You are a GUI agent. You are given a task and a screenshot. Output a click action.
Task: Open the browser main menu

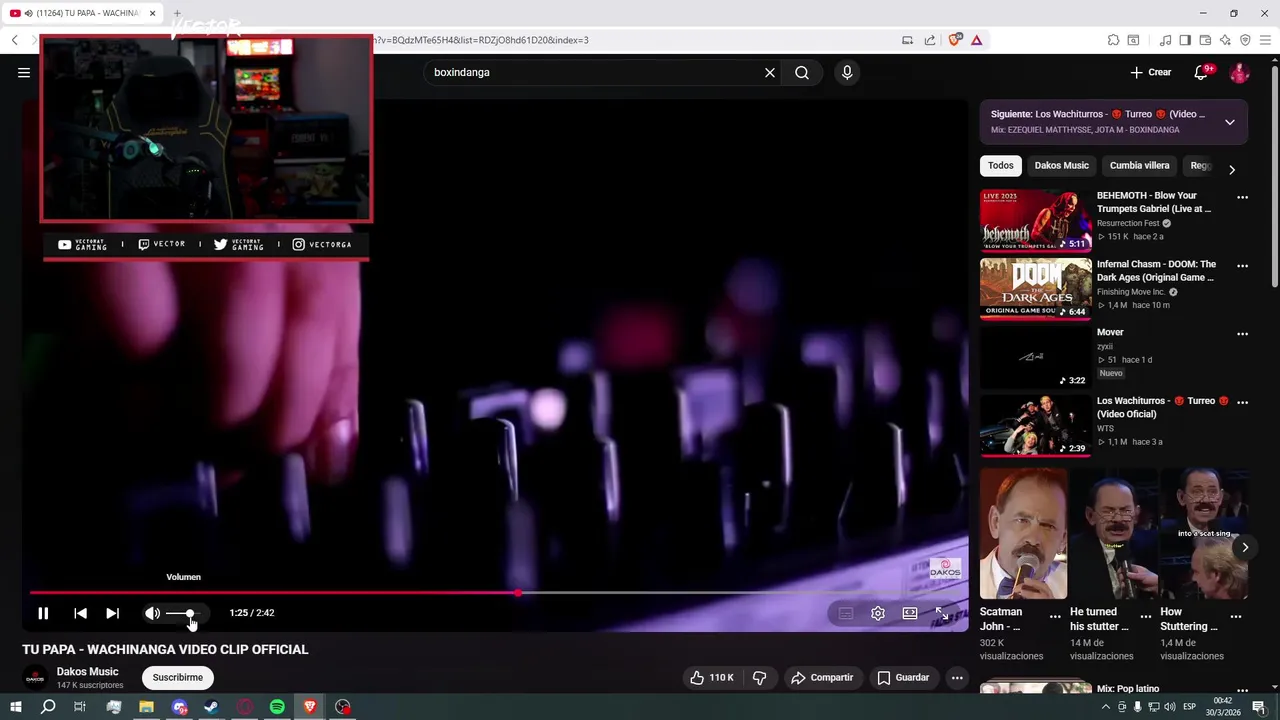click(1265, 40)
